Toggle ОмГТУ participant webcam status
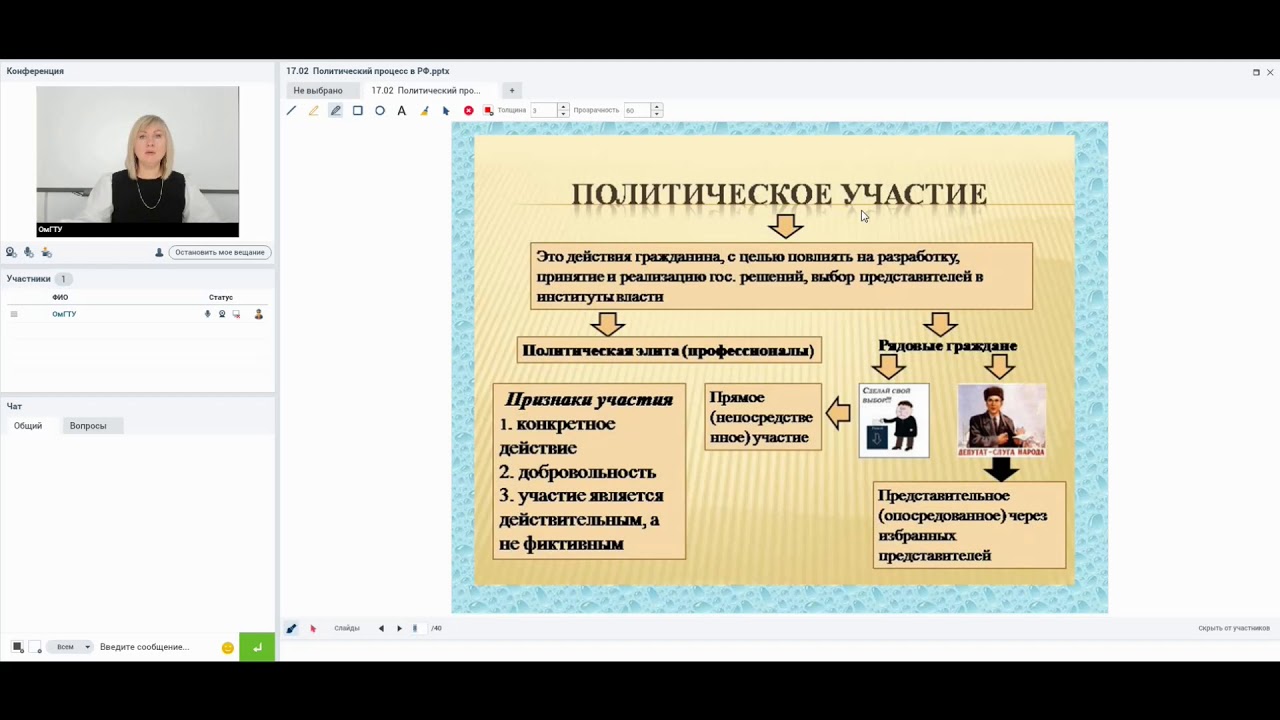Viewport: 1280px width, 720px height. [222, 314]
